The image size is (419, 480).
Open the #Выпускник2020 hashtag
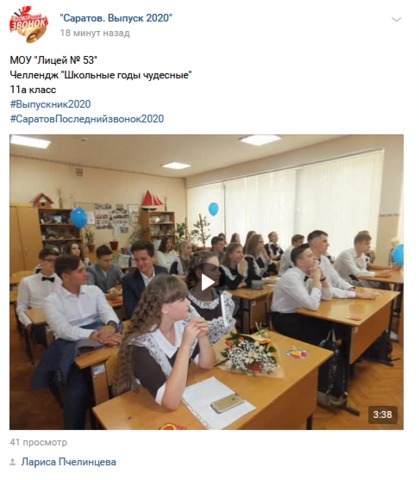click(50, 104)
